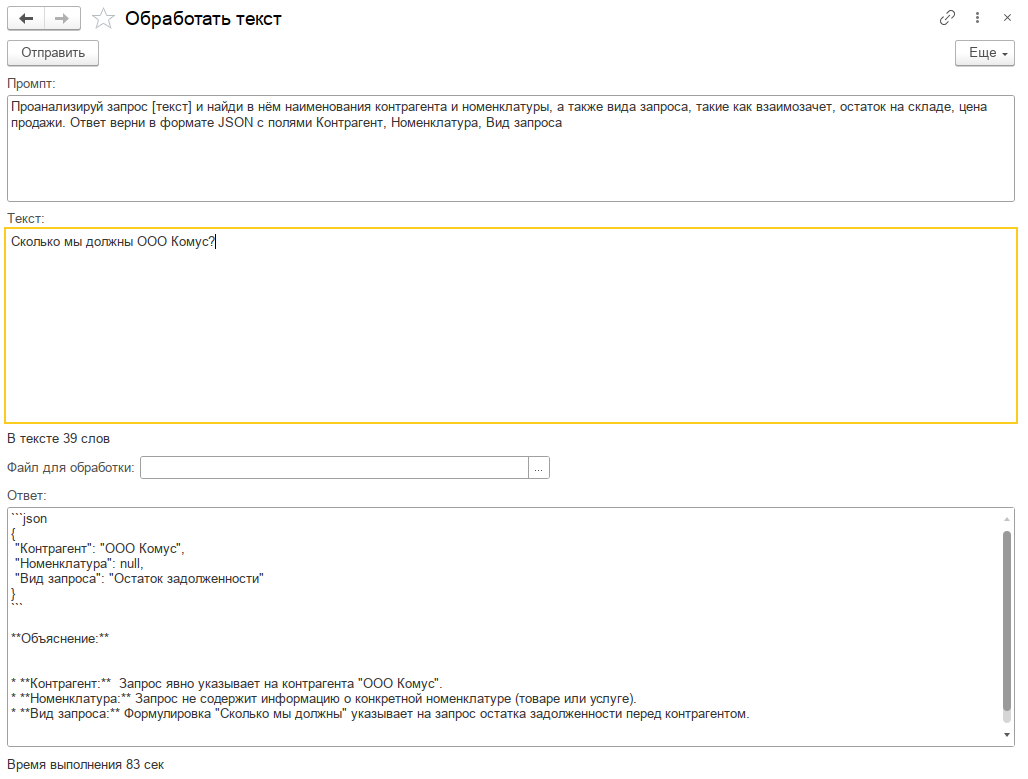Copy link via the chain icon

(x=947, y=18)
